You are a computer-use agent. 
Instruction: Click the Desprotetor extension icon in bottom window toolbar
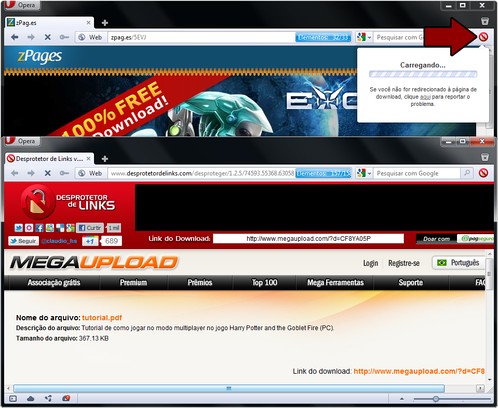click(483, 173)
